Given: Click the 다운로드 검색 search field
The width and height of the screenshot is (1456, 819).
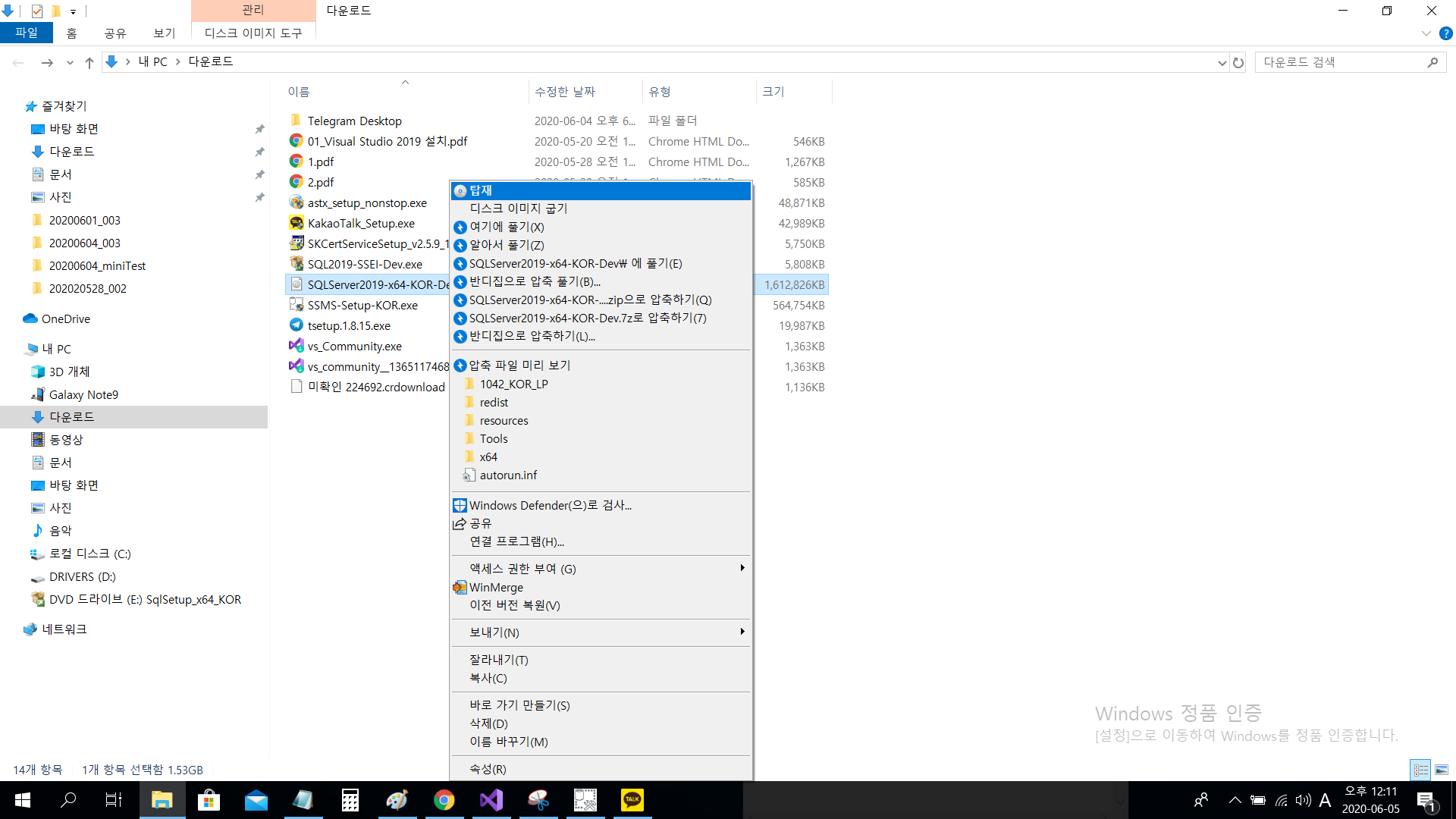Looking at the screenshot, I should [1338, 62].
